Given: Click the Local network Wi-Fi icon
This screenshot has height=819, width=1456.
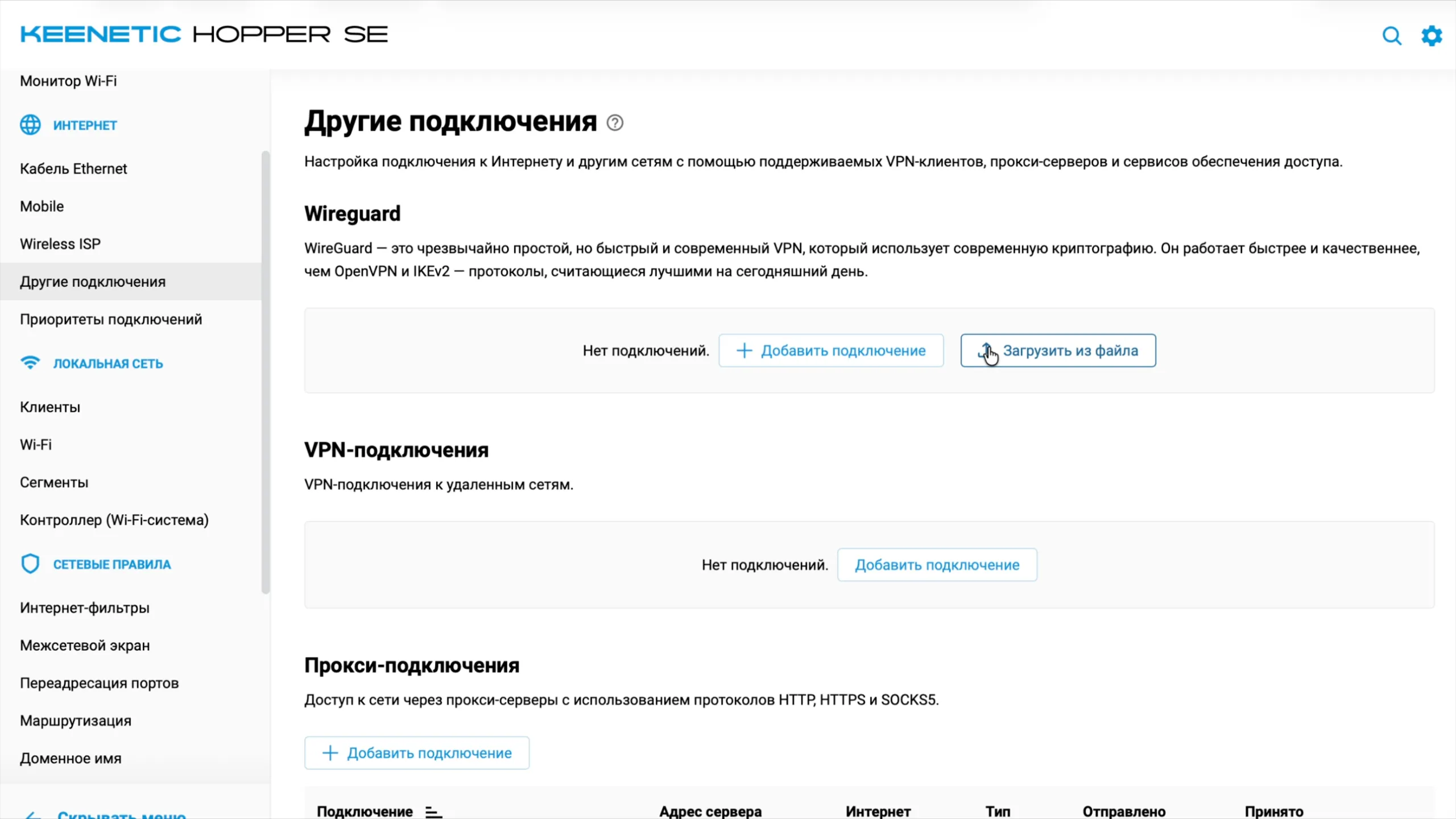Looking at the screenshot, I should click(x=30, y=362).
